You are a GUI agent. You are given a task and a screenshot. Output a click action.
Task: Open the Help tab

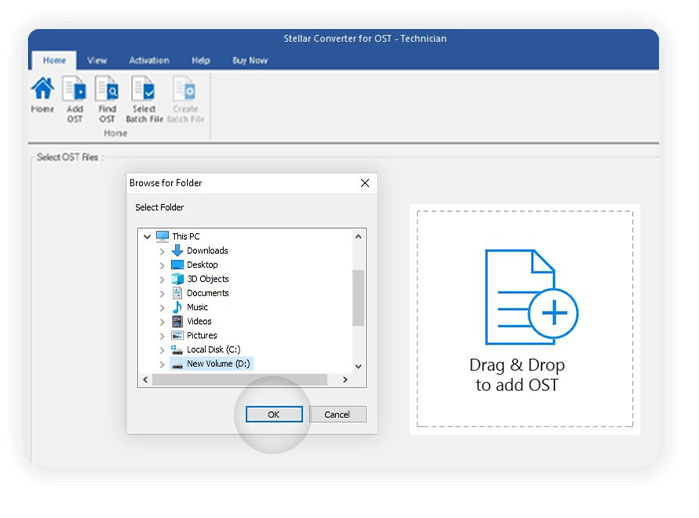click(x=201, y=60)
